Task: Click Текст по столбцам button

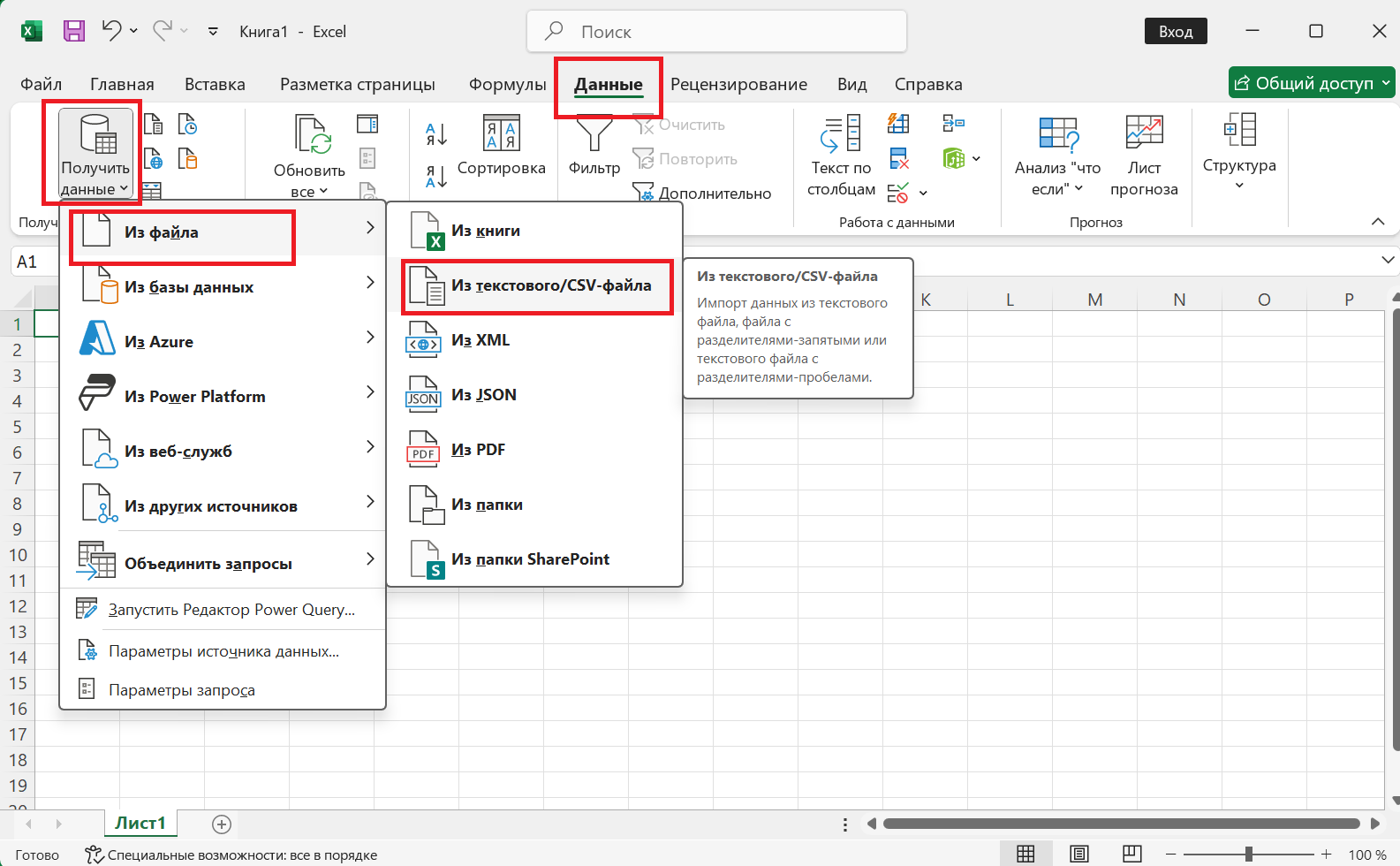Action: coord(842,156)
